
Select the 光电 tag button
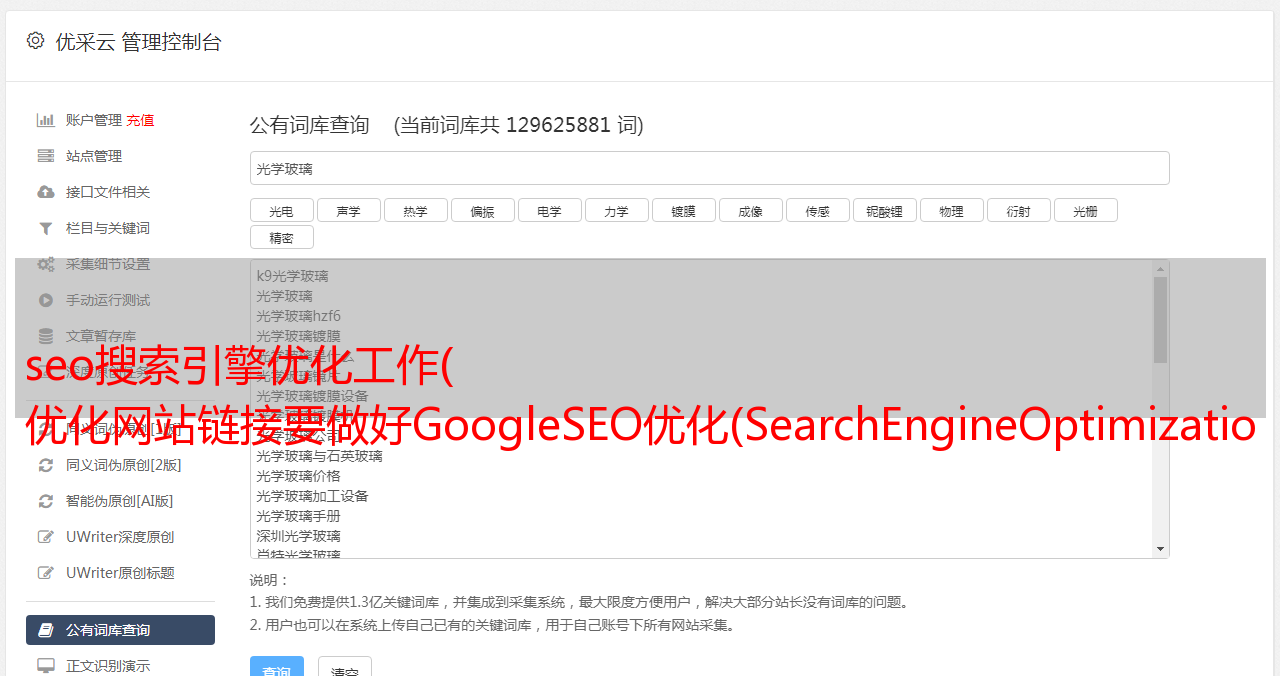click(282, 211)
